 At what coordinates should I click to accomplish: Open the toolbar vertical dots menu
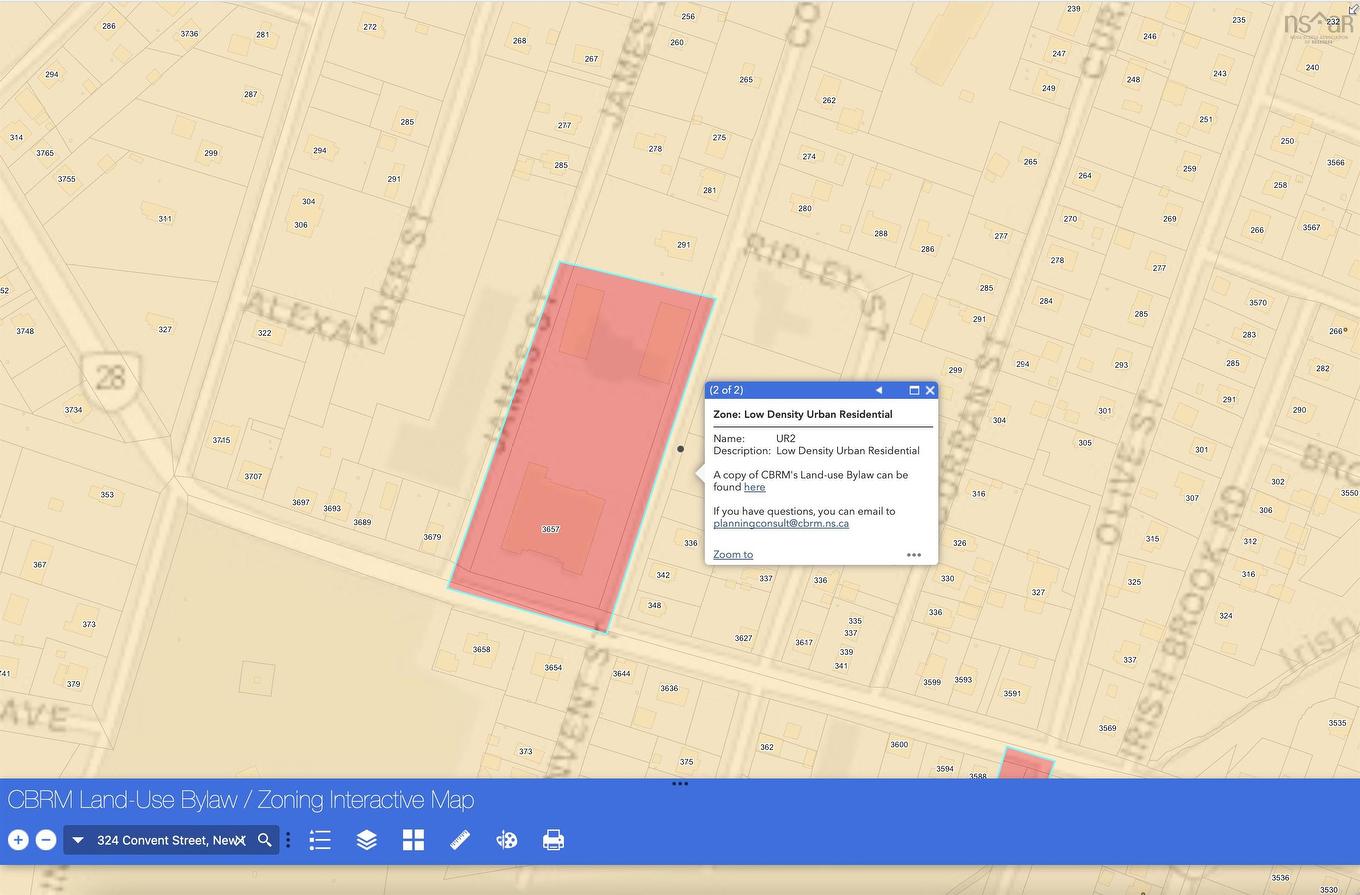[288, 840]
